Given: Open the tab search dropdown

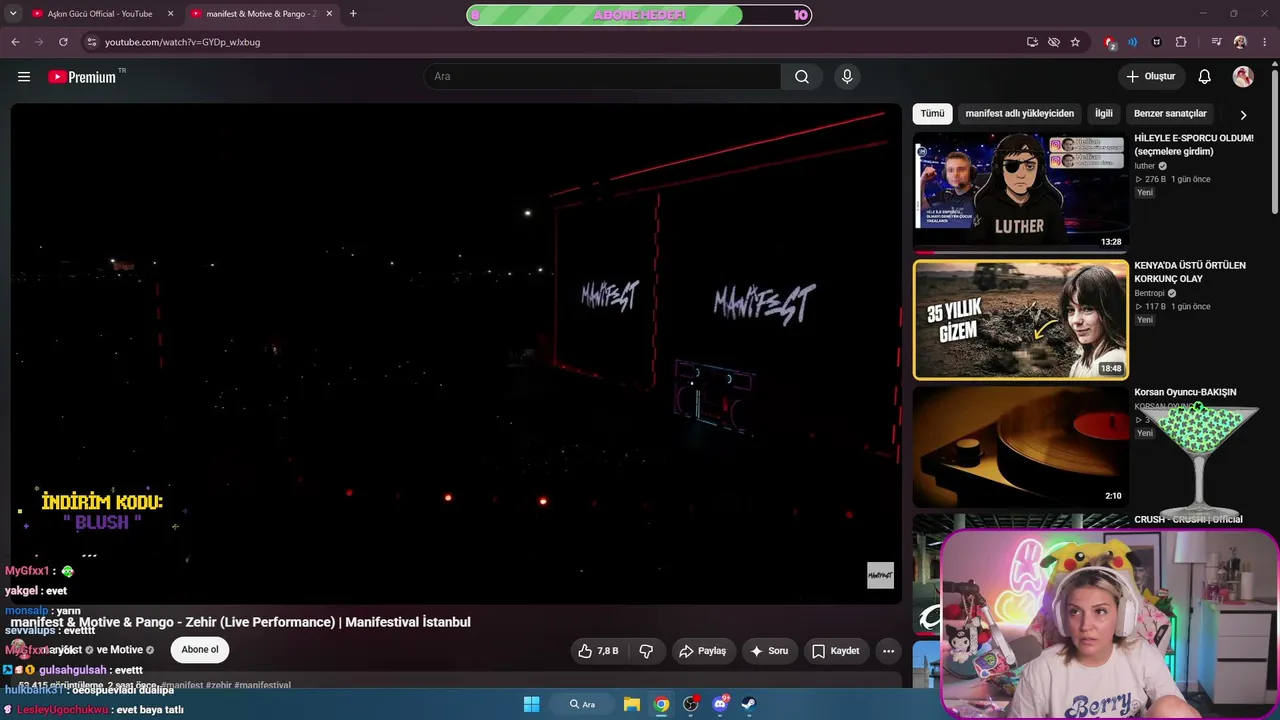Looking at the screenshot, I should pyautogui.click(x=13, y=14).
